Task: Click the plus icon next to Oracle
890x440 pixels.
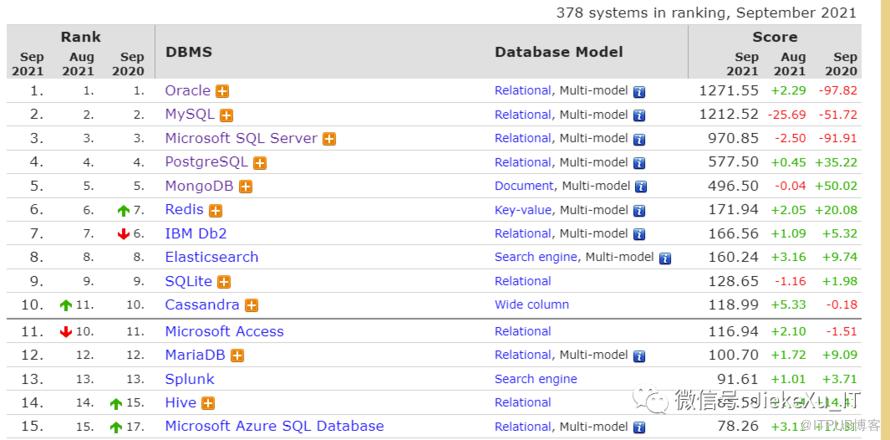Action: tap(222, 91)
